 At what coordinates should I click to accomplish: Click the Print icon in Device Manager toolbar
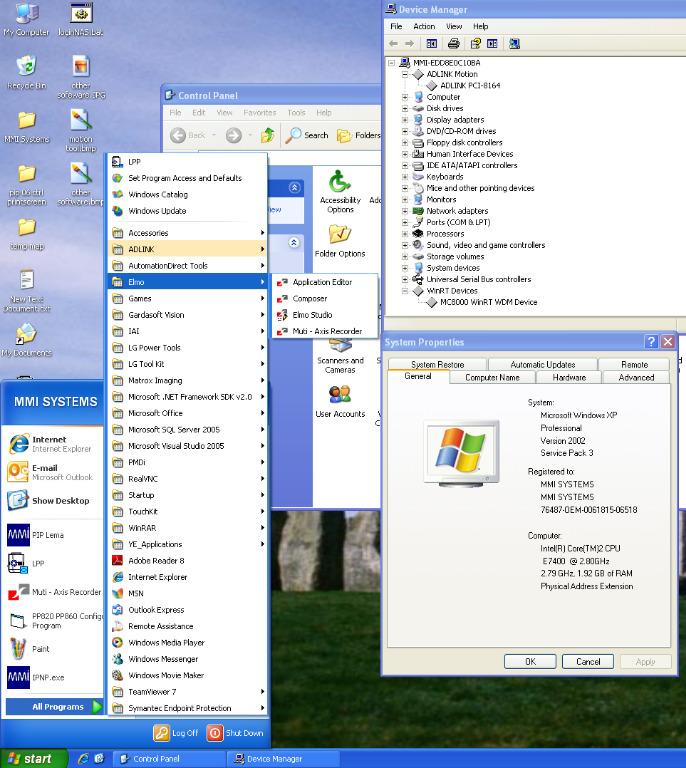454,44
